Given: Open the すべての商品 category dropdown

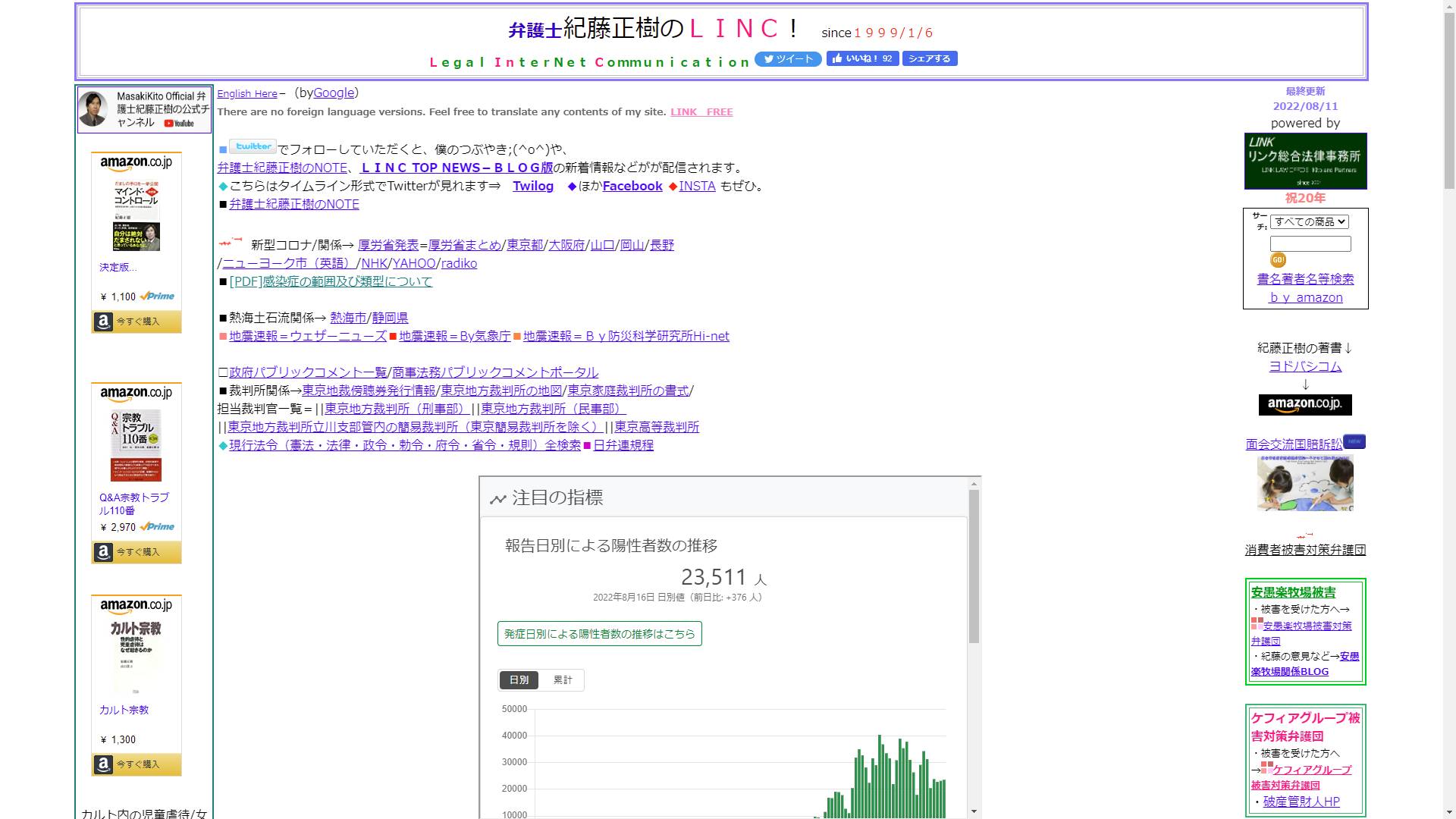Looking at the screenshot, I should pos(1310,222).
